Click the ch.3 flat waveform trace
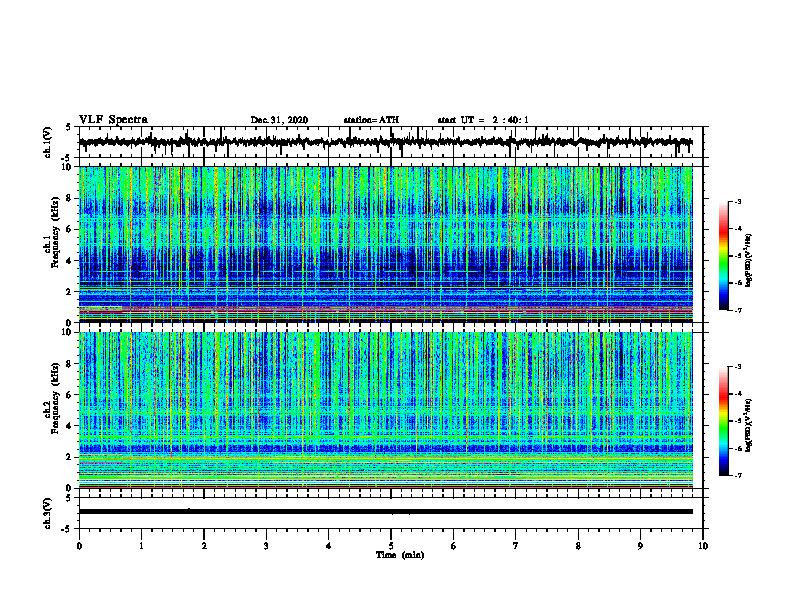The width and height of the screenshot is (792, 612). click(385, 512)
